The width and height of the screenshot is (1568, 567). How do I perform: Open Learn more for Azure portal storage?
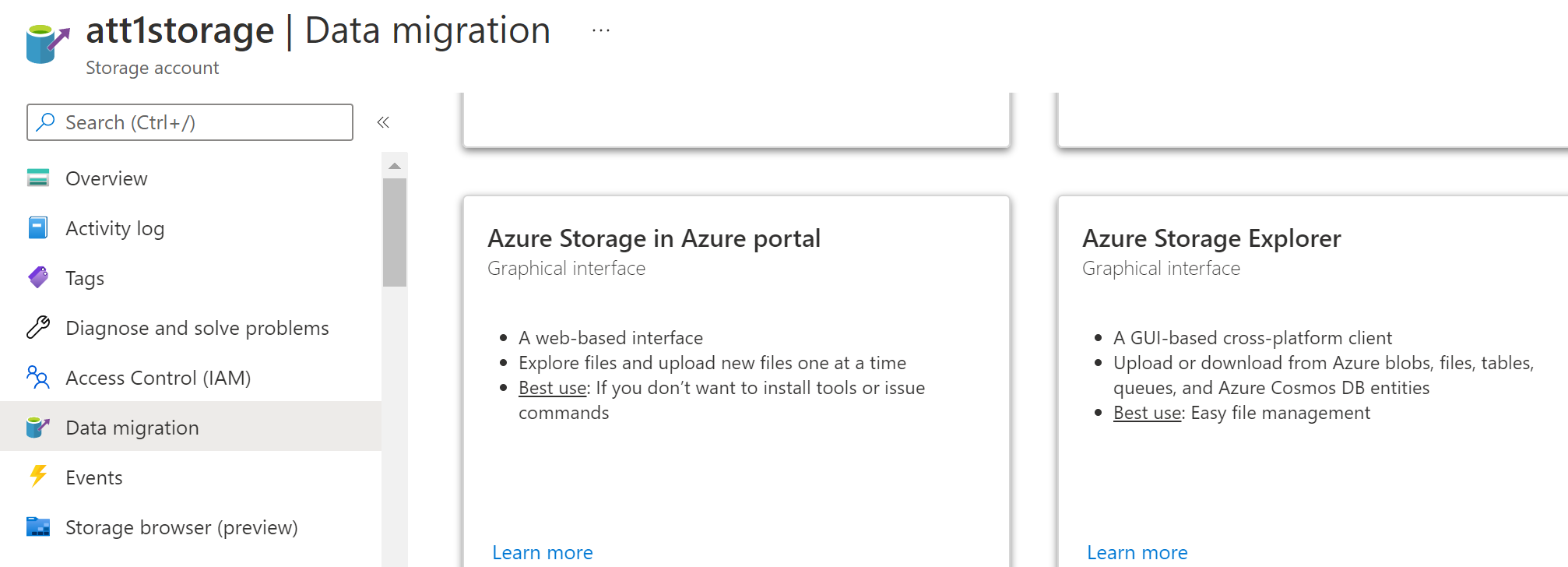pos(543,552)
